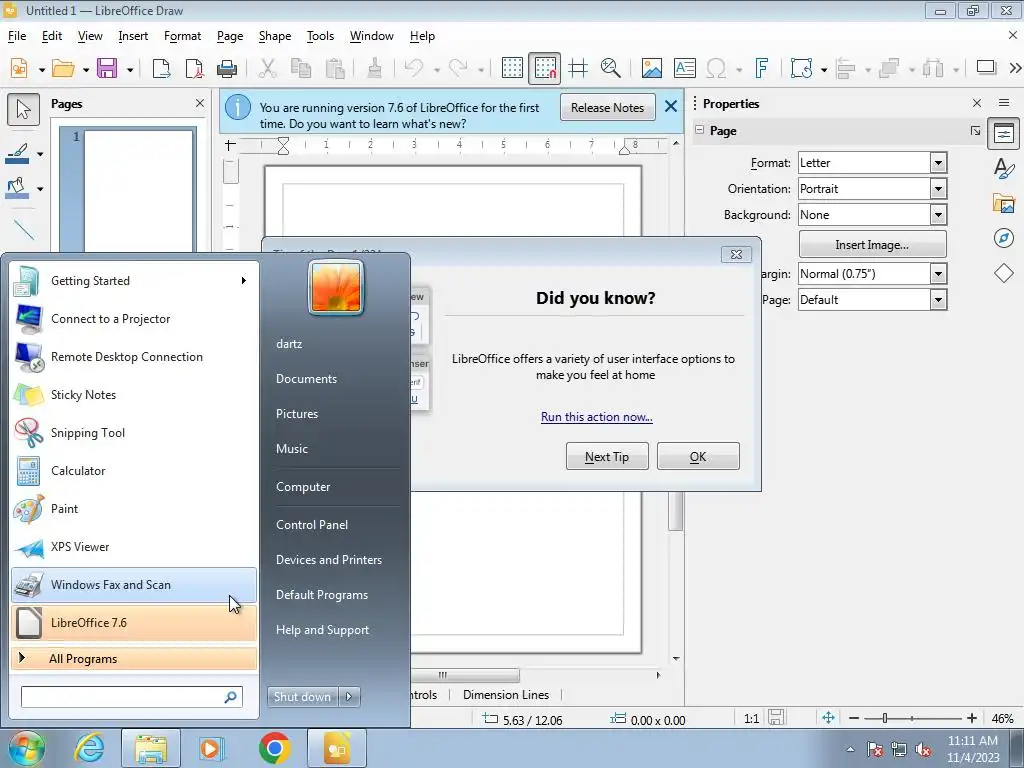The width and height of the screenshot is (1024, 768).
Task: Click the Export toolbar icon
Action: point(161,68)
